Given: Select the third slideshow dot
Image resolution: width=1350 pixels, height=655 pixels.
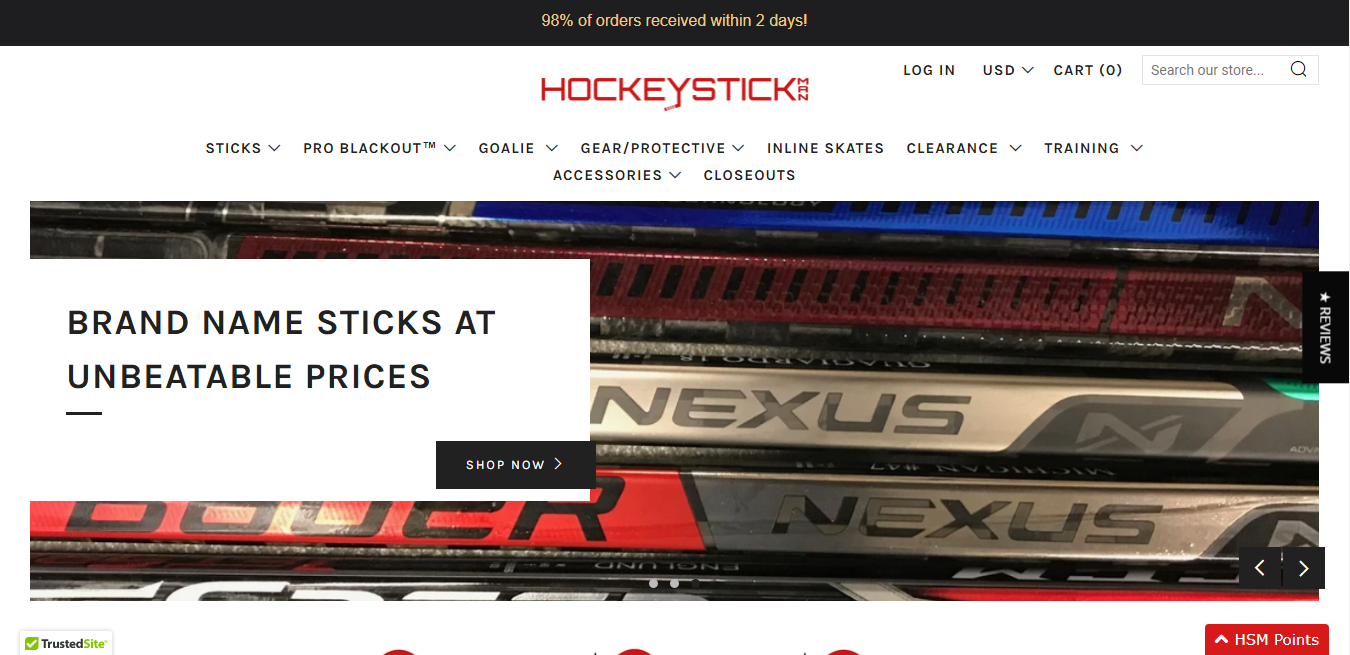Looking at the screenshot, I should coord(696,583).
